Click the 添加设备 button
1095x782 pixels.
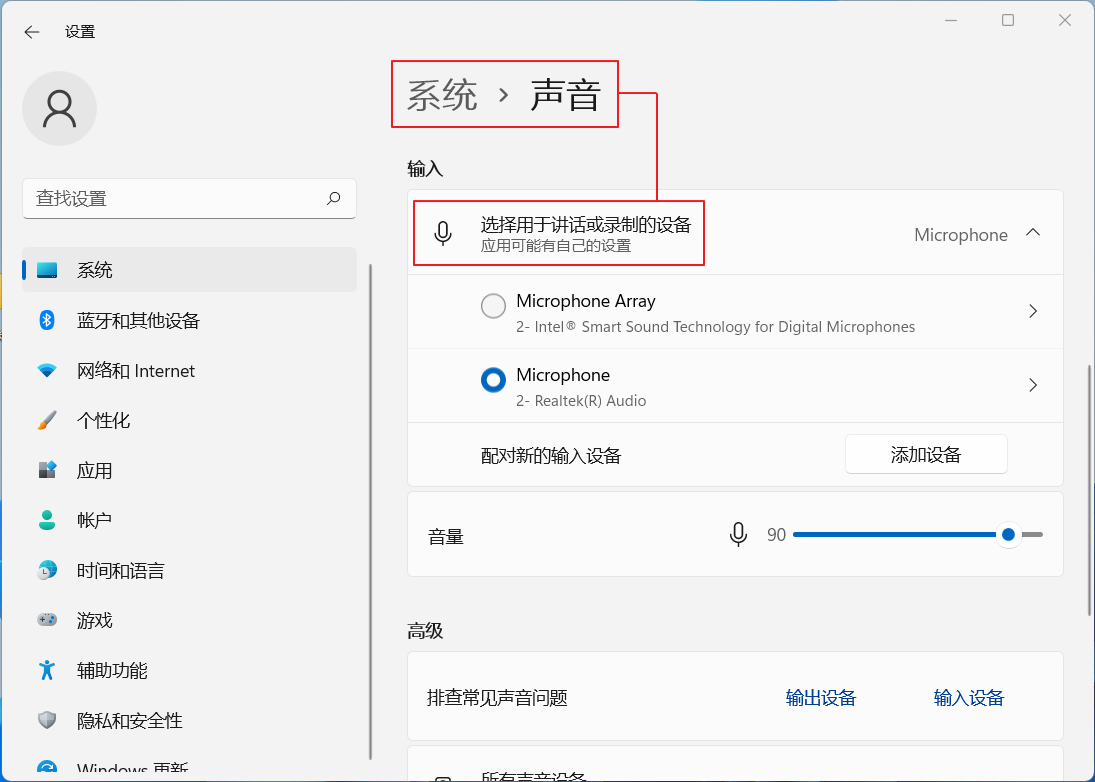click(925, 455)
